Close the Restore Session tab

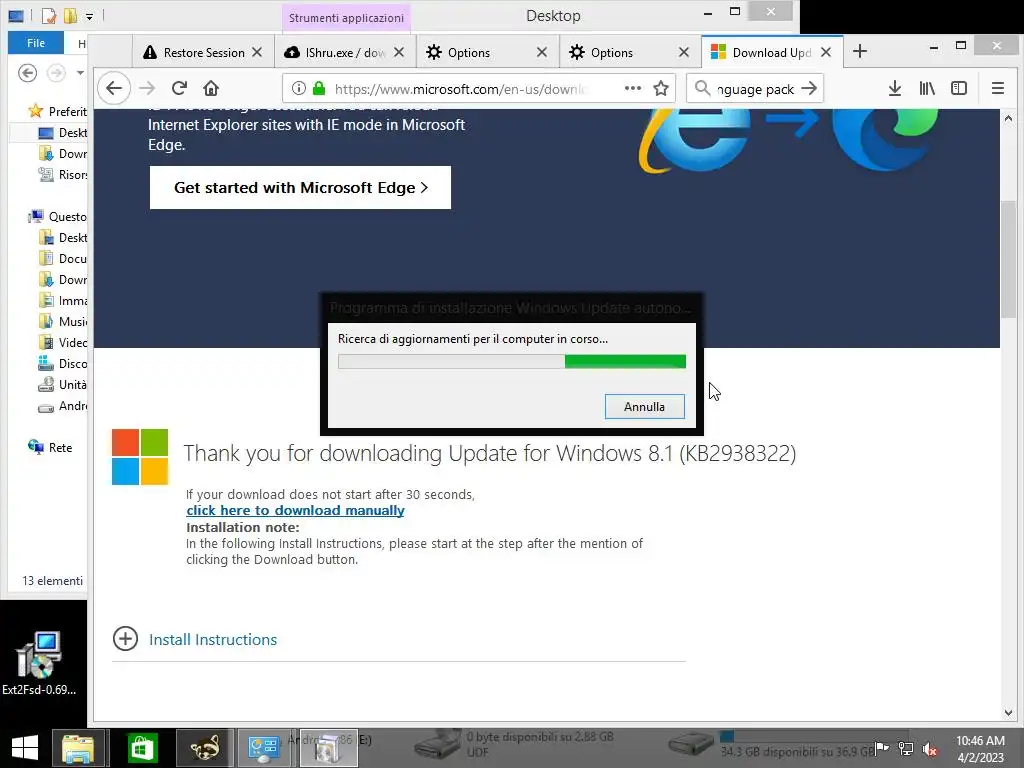tap(257, 52)
